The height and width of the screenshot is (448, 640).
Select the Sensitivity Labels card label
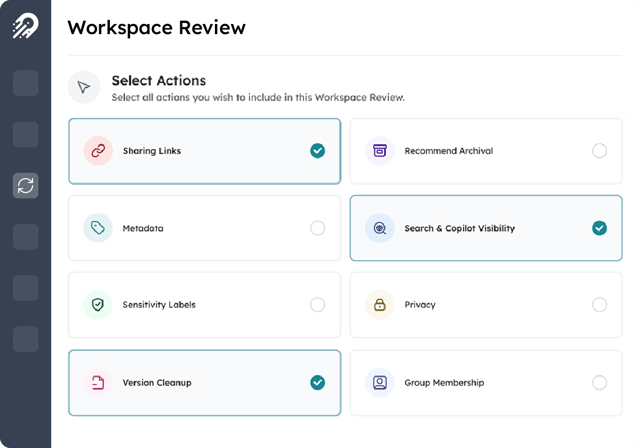(x=159, y=305)
